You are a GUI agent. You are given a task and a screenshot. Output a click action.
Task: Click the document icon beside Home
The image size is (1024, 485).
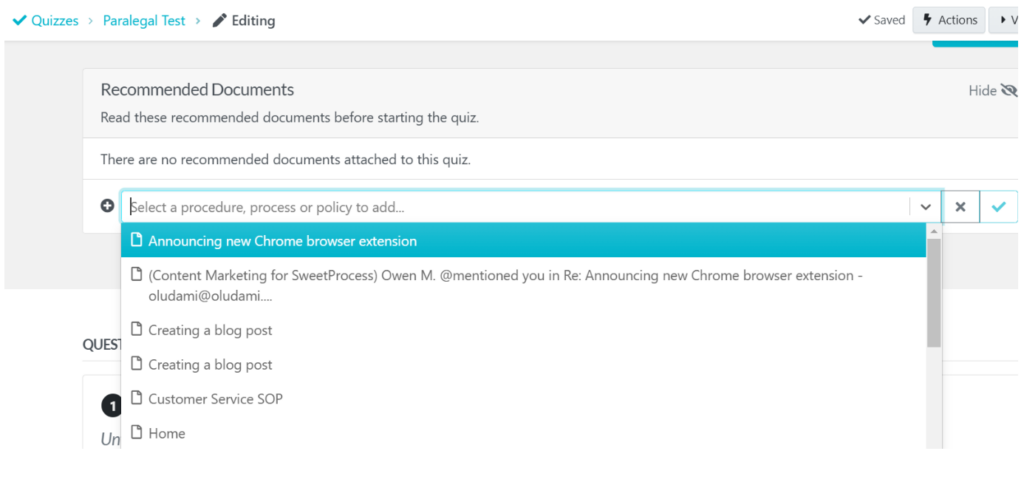137,433
